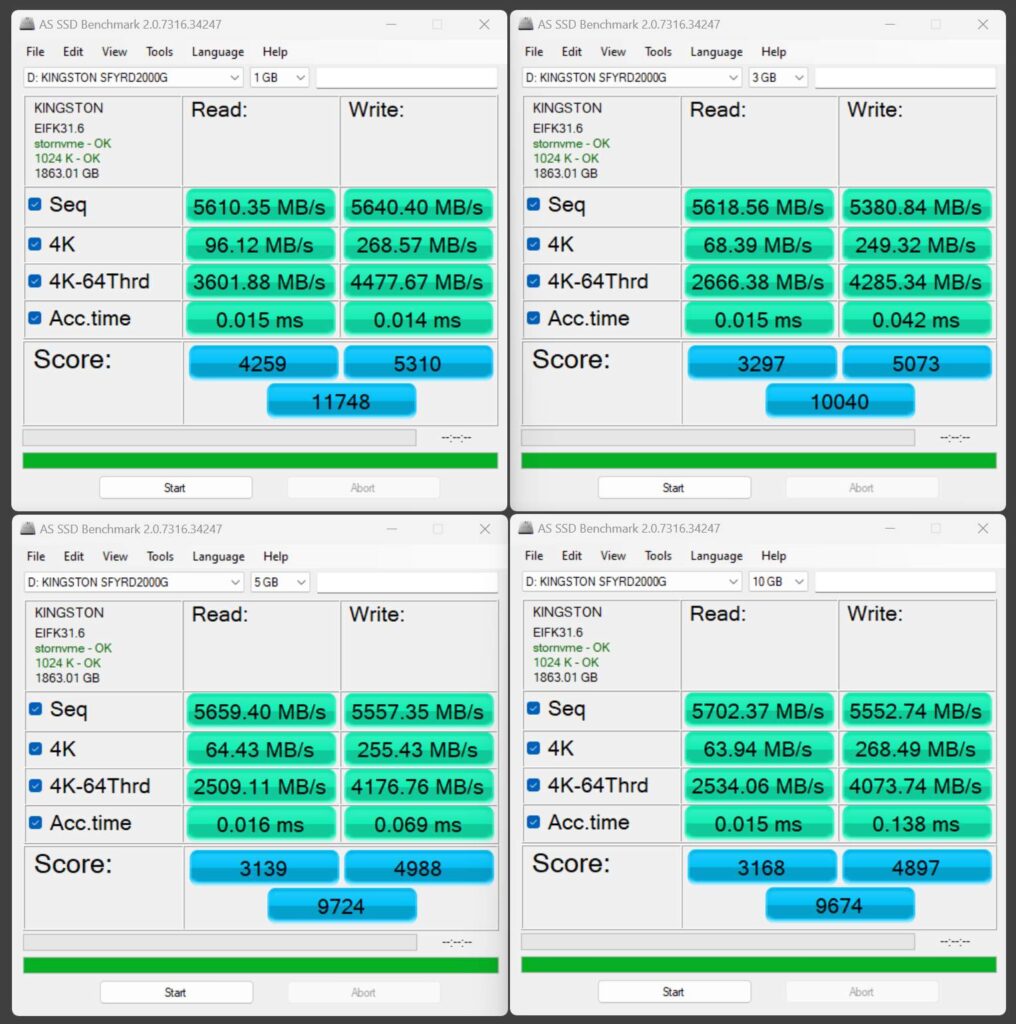Open the Tools menu in the 1 GB window
Viewport: 1016px width, 1024px height.
[x=159, y=52]
